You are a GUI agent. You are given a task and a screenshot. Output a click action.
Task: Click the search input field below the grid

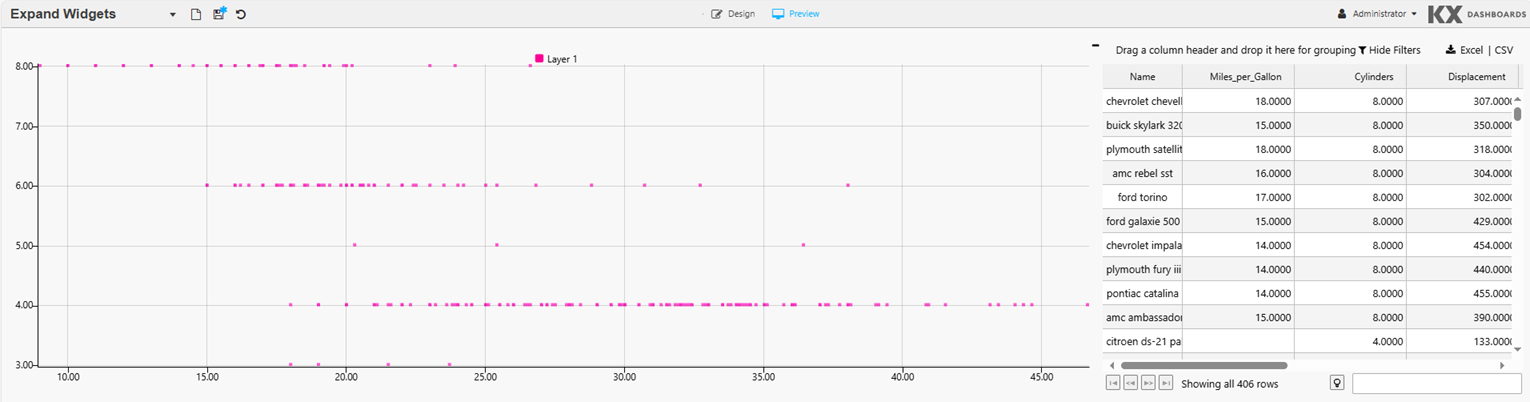(1436, 384)
